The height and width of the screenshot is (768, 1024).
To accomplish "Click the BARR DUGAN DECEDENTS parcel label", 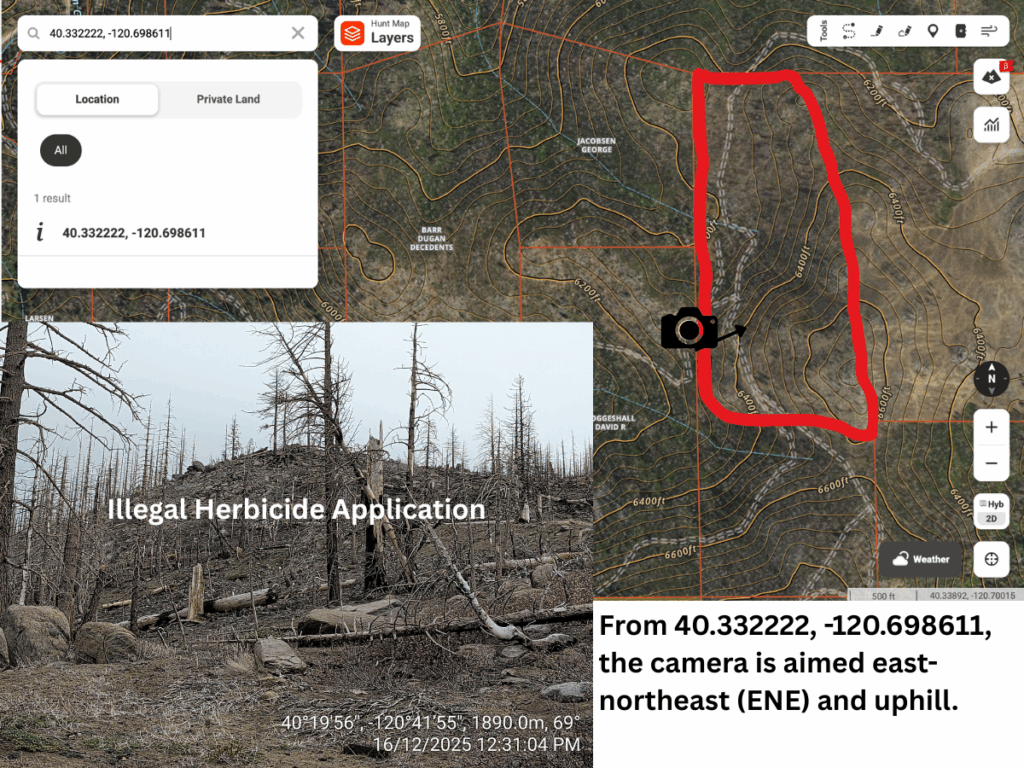I will pyautogui.click(x=432, y=238).
